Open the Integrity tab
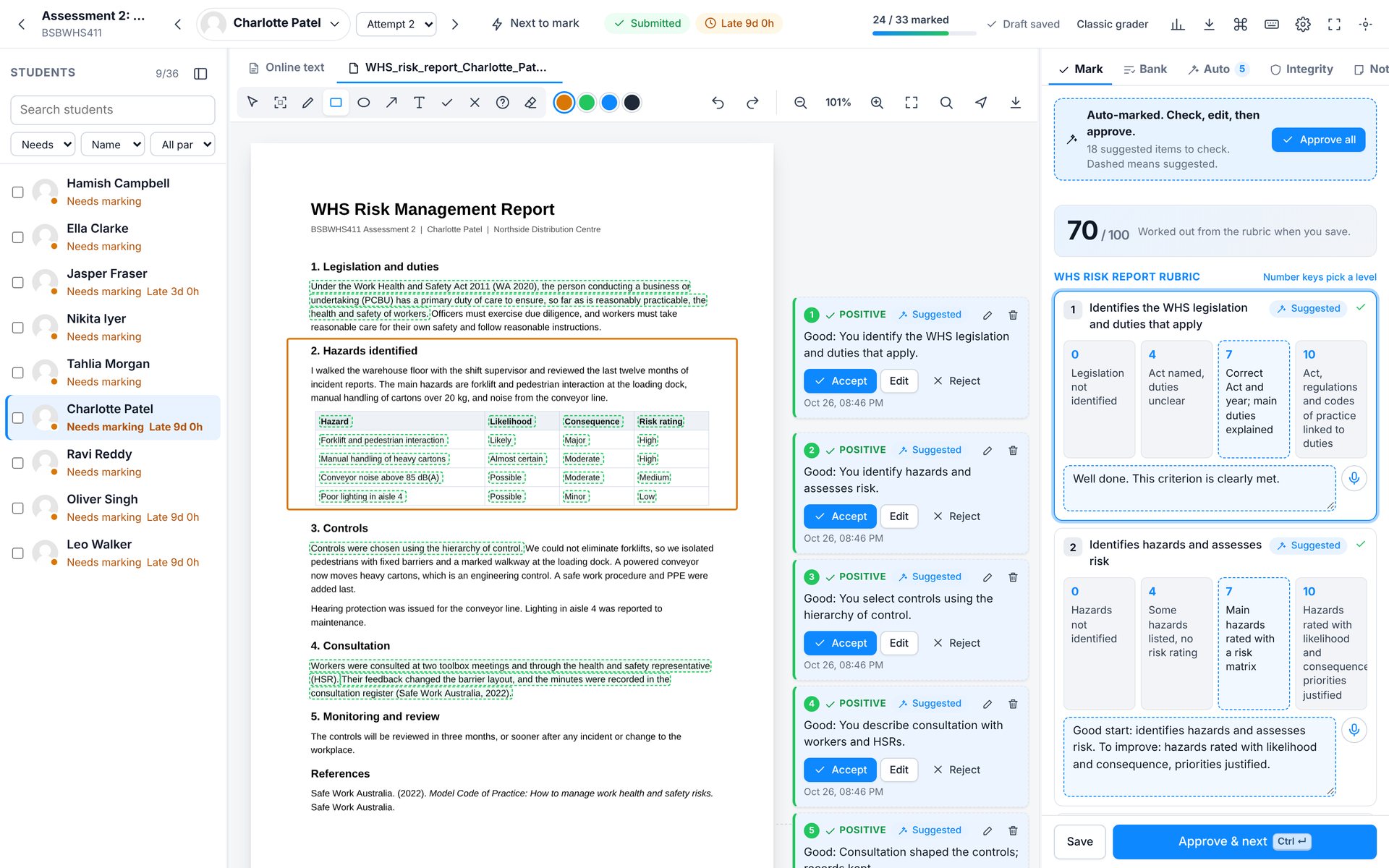 (x=1302, y=69)
